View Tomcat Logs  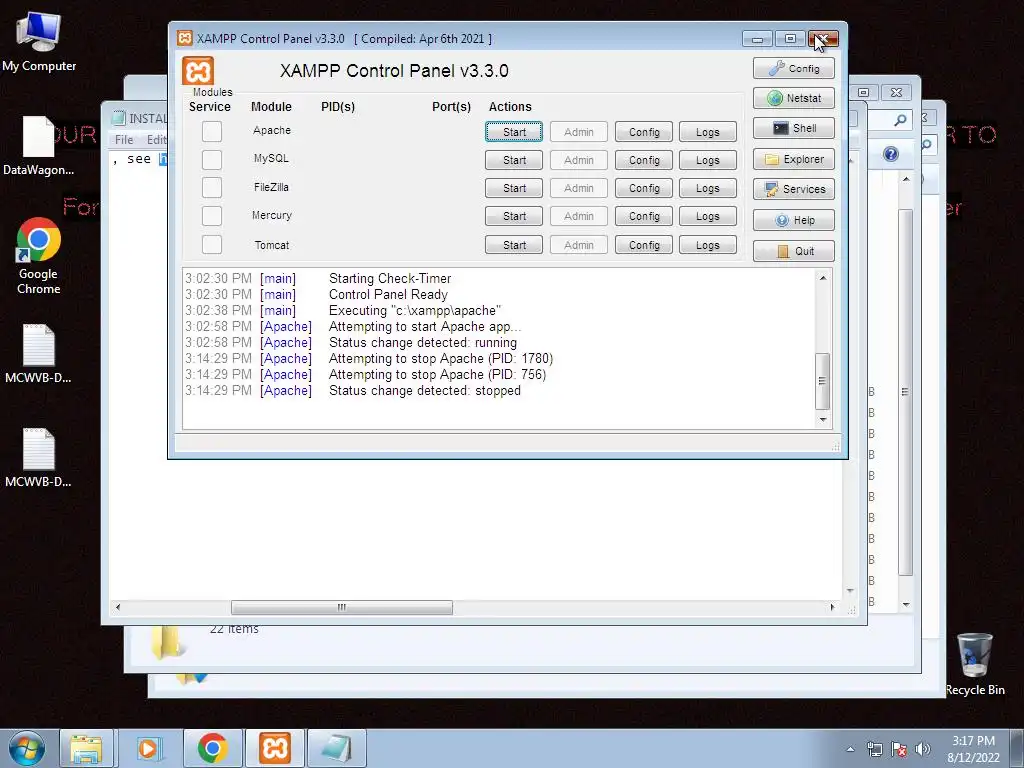pyautogui.click(x=708, y=245)
